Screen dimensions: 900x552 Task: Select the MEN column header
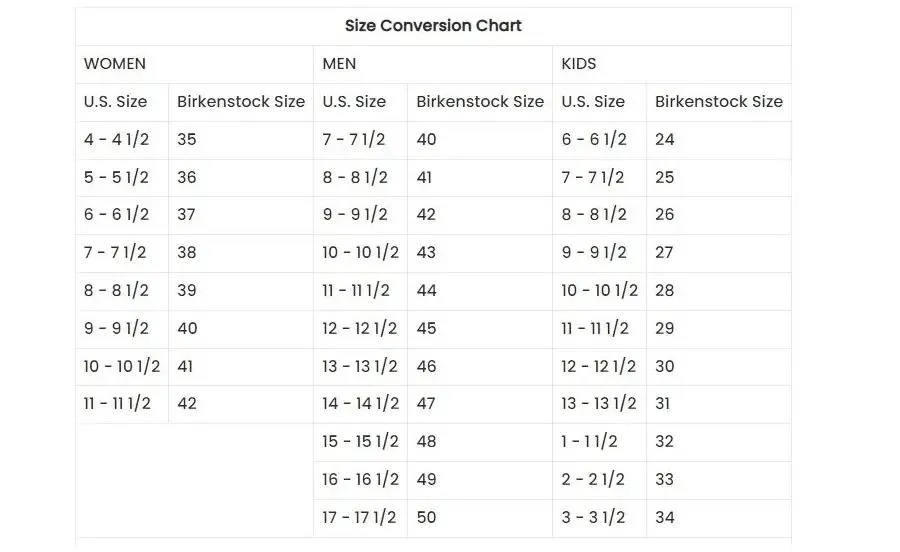(x=339, y=64)
